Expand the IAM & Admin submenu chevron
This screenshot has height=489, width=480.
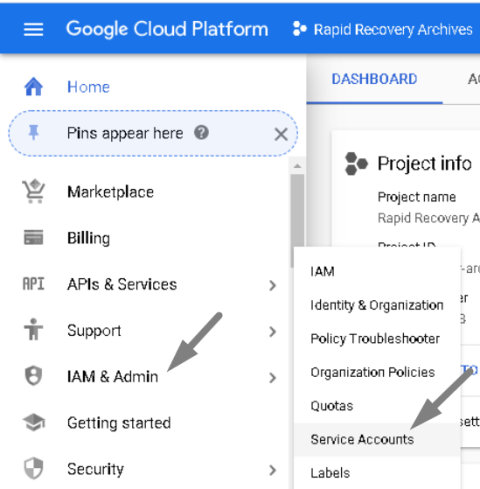(272, 378)
